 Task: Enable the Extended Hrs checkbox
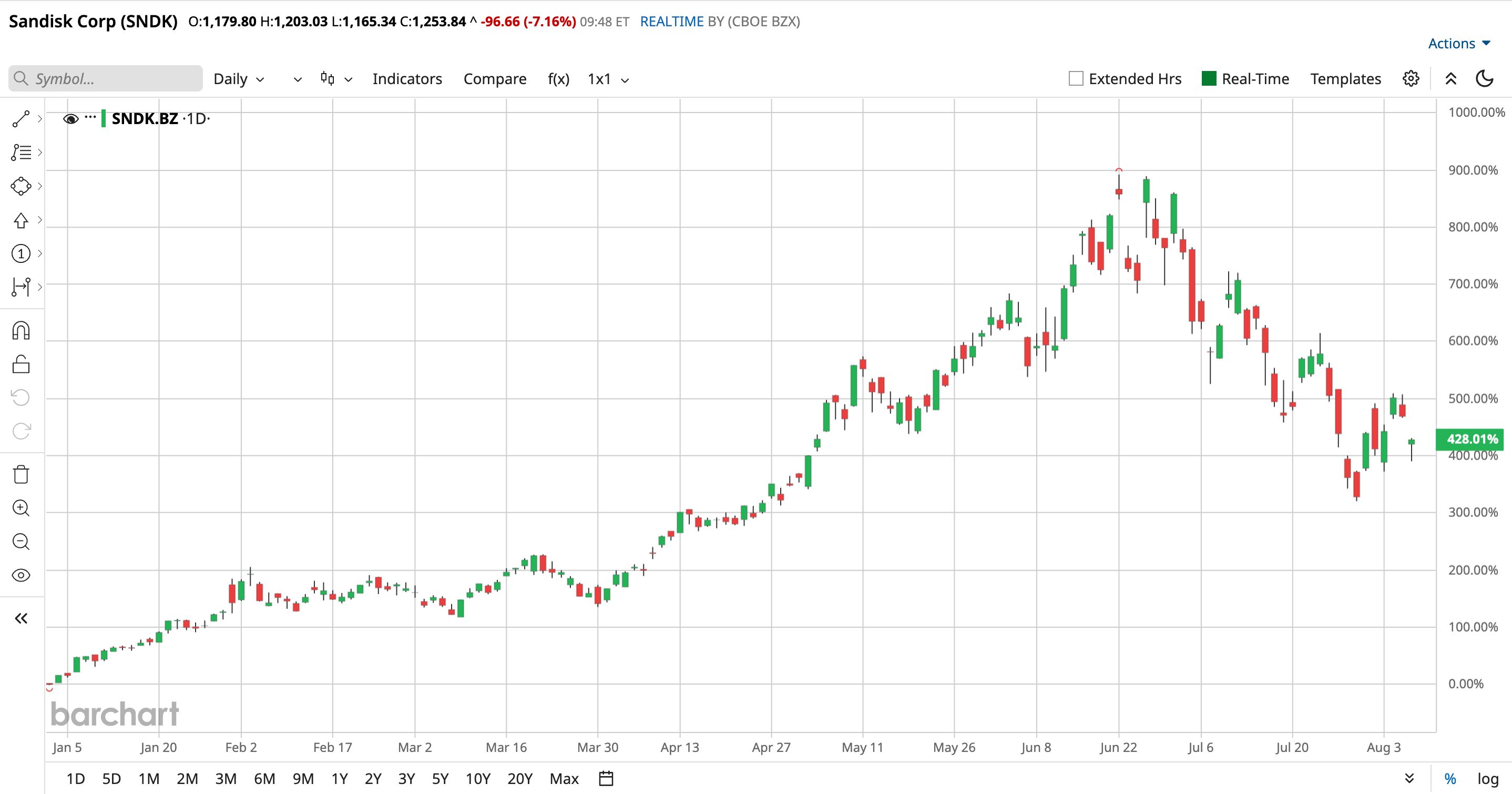coord(1076,79)
